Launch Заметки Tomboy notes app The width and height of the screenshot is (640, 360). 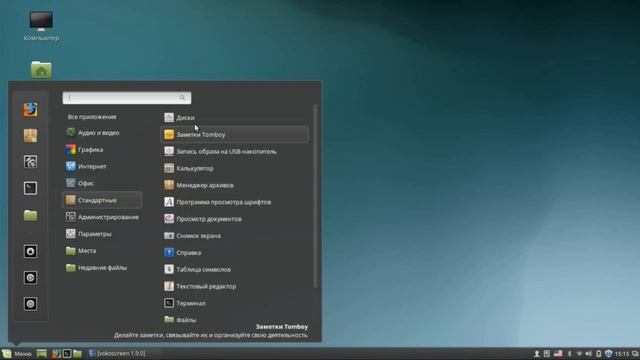(235, 134)
